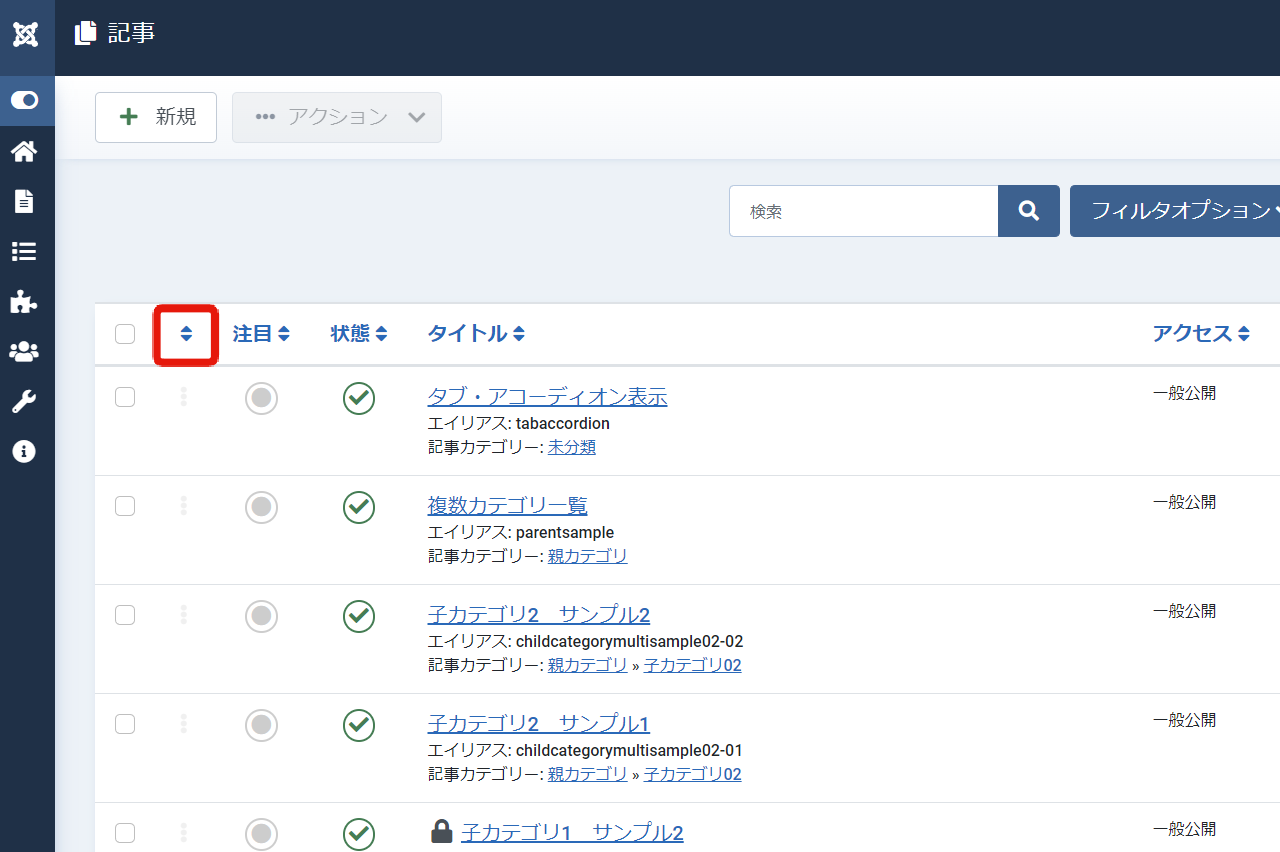The height and width of the screenshot is (852, 1280).
Task: Click the Joomla logo icon
Action: point(26,35)
